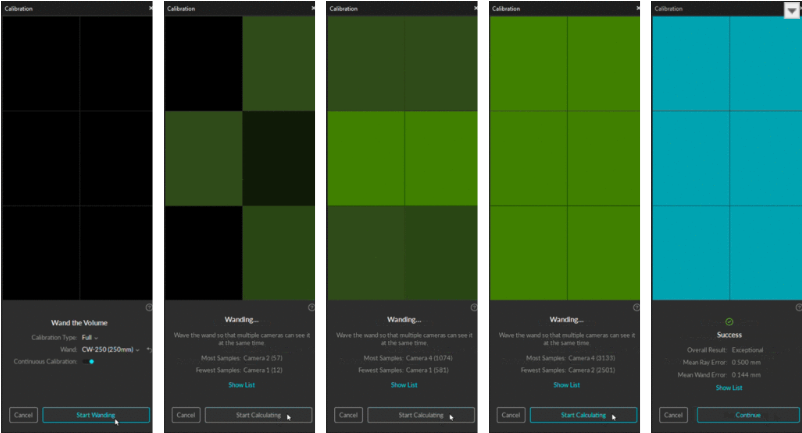Cancel the Wand the Volume calibration
The image size is (802, 433).
point(23,415)
